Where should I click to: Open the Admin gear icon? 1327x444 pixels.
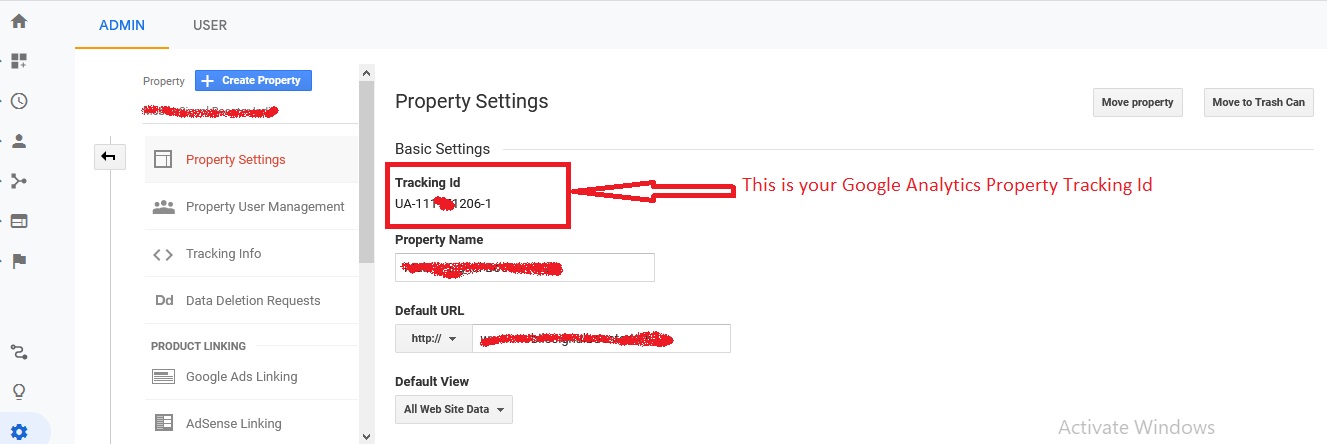pos(19,432)
